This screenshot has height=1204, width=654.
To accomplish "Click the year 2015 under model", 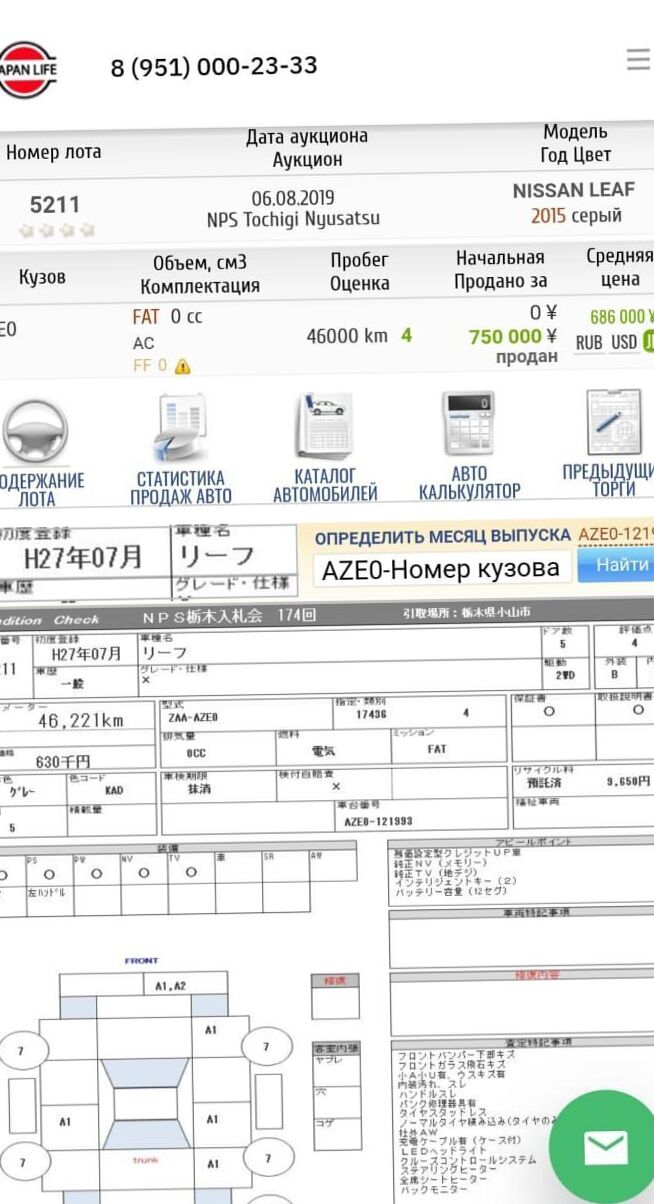I will 548,215.
